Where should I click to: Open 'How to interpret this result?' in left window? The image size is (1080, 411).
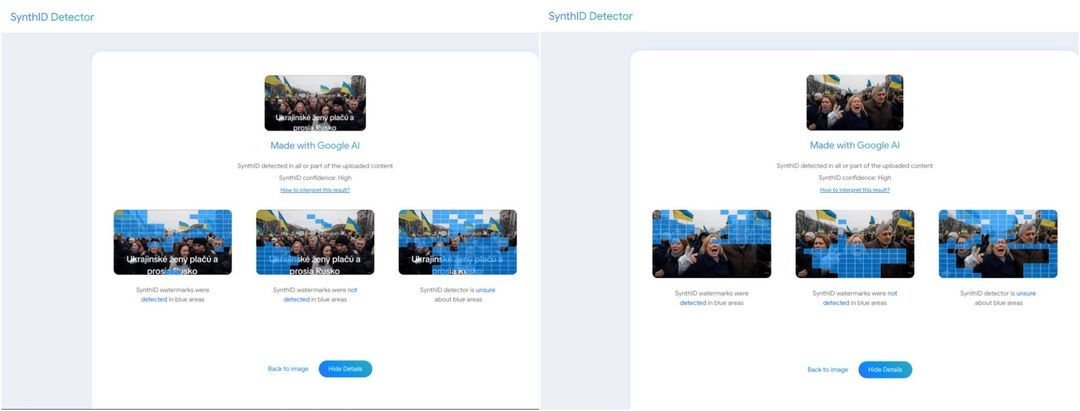pos(315,189)
